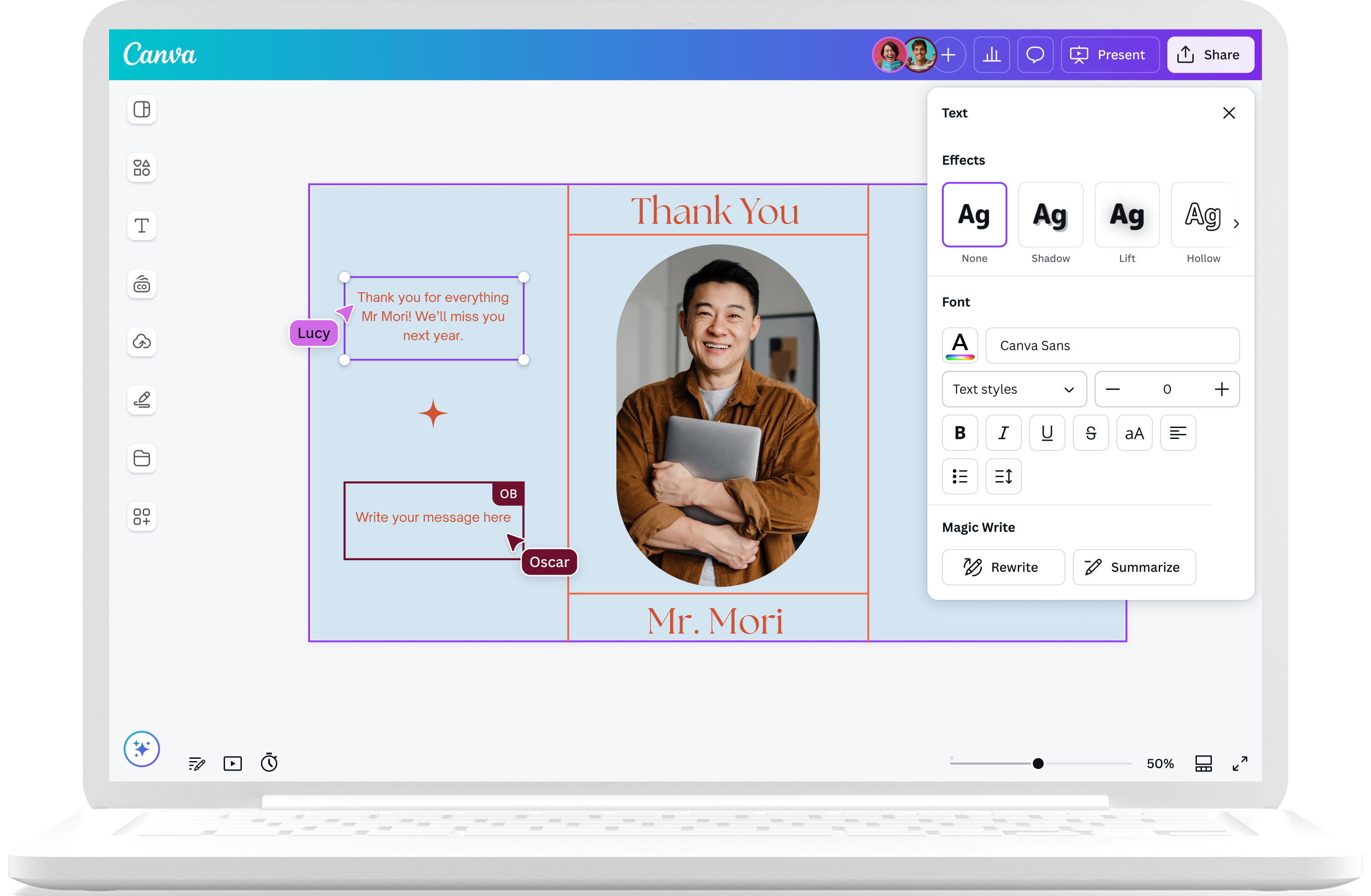Image resolution: width=1371 pixels, height=896 pixels.
Task: Open the insights bar chart icon
Action: point(991,55)
